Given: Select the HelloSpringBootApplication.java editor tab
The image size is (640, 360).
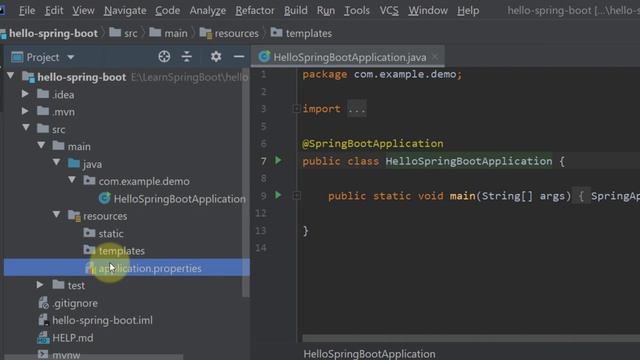Looking at the screenshot, I should point(348,57).
